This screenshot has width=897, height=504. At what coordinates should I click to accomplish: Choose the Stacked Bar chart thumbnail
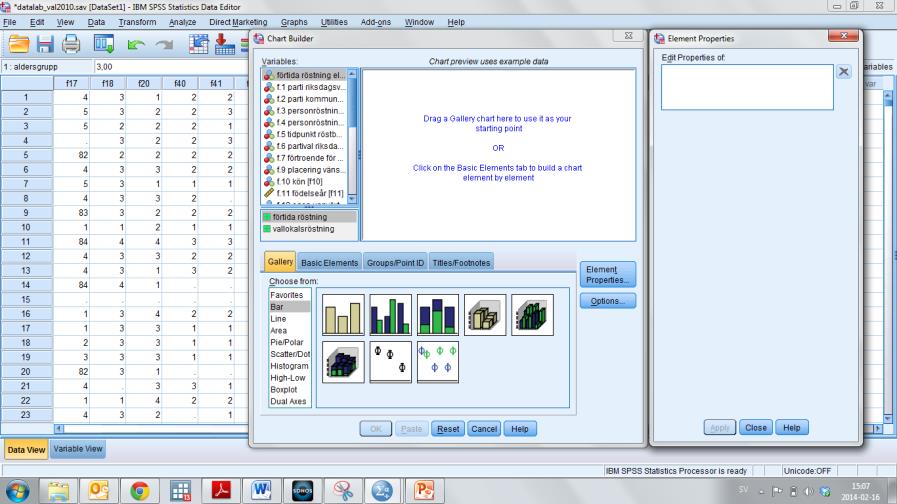point(438,315)
